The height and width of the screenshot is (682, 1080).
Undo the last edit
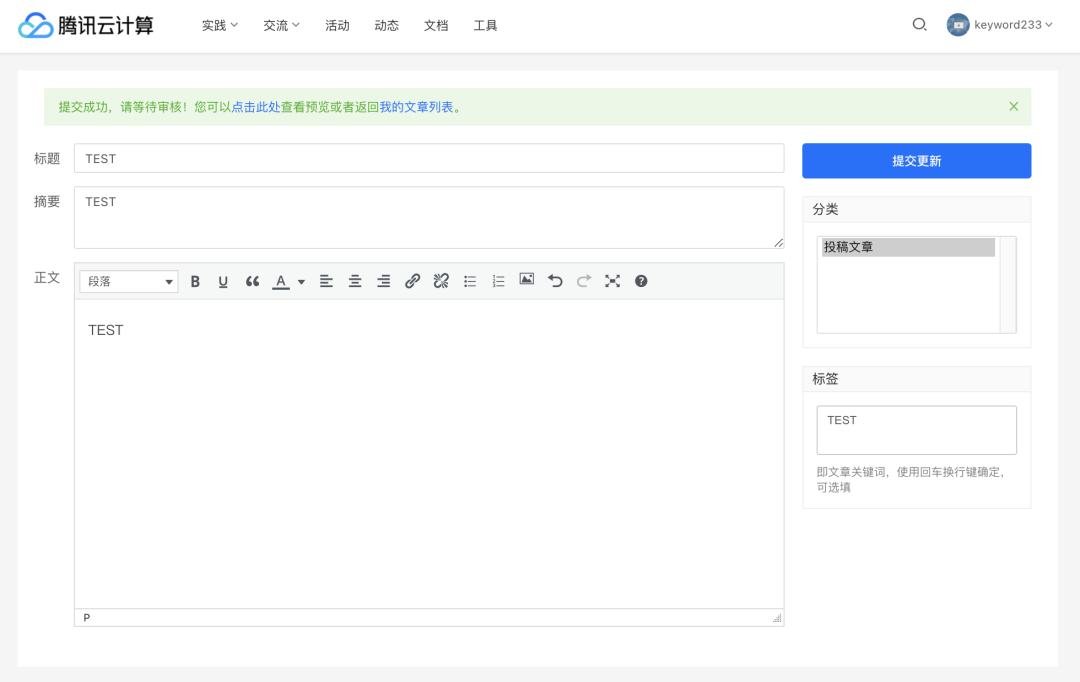555,281
